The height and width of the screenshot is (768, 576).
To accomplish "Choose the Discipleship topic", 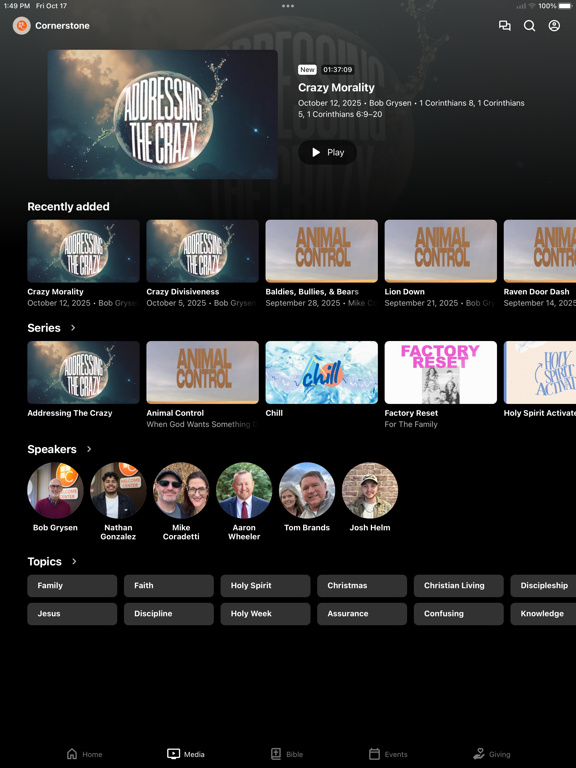I will pyautogui.click(x=543, y=586).
